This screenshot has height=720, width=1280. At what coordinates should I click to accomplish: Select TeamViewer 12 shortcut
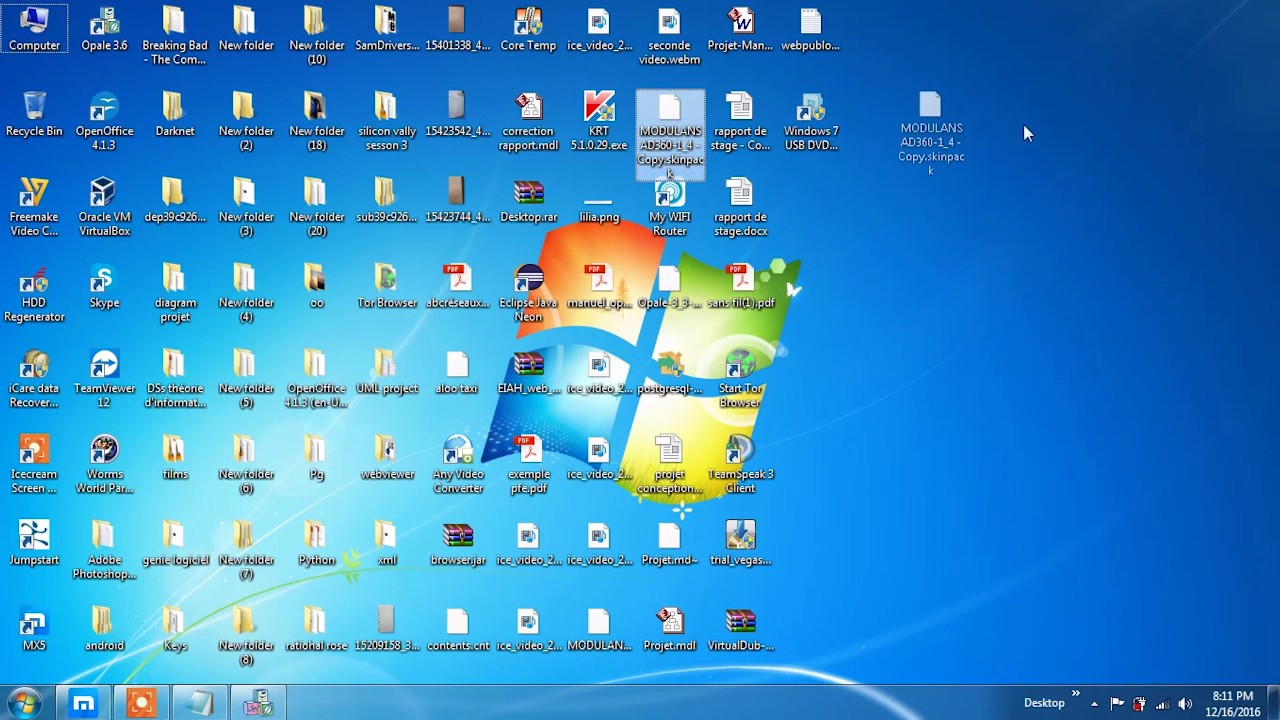click(x=104, y=380)
